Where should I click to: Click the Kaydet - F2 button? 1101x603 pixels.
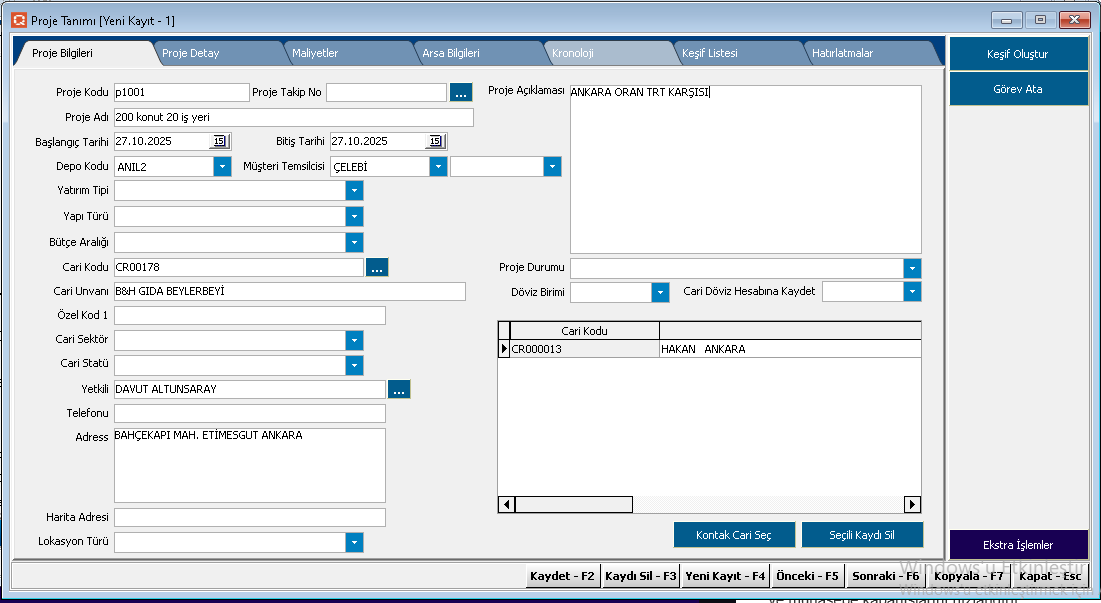[x=562, y=576]
